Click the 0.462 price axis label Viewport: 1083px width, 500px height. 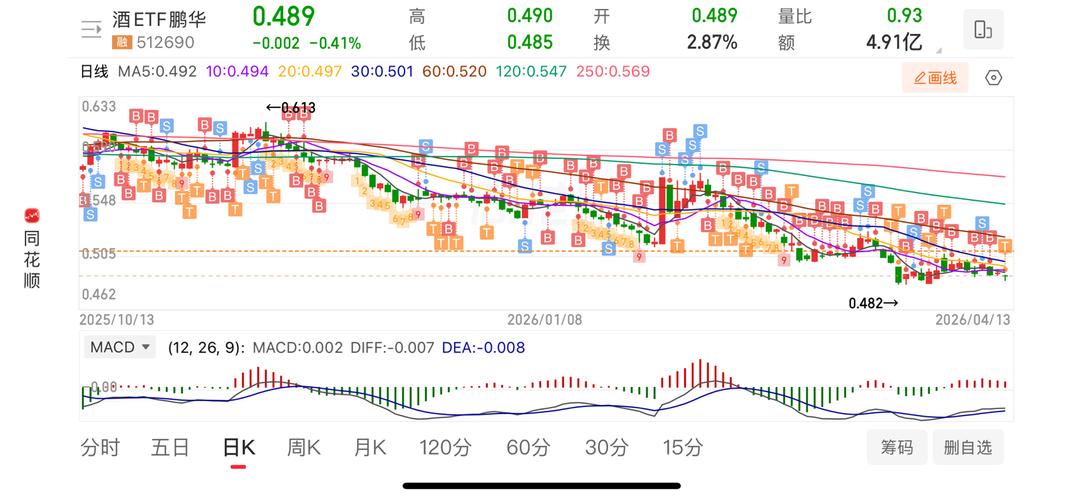pyautogui.click(x=99, y=295)
